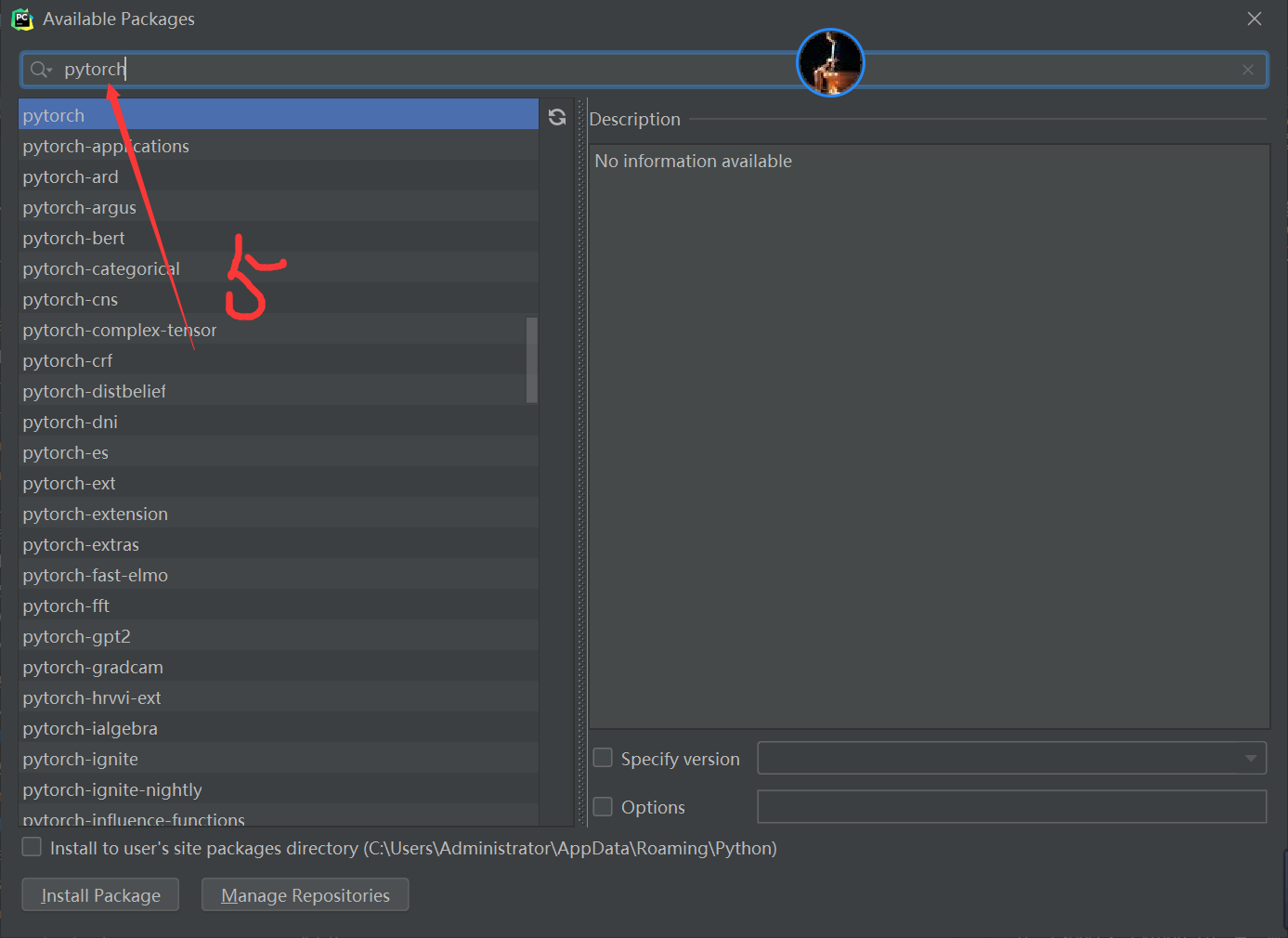Viewport: 1288px width, 938px height.
Task: Click the Manage Repositories button
Action: [x=306, y=895]
